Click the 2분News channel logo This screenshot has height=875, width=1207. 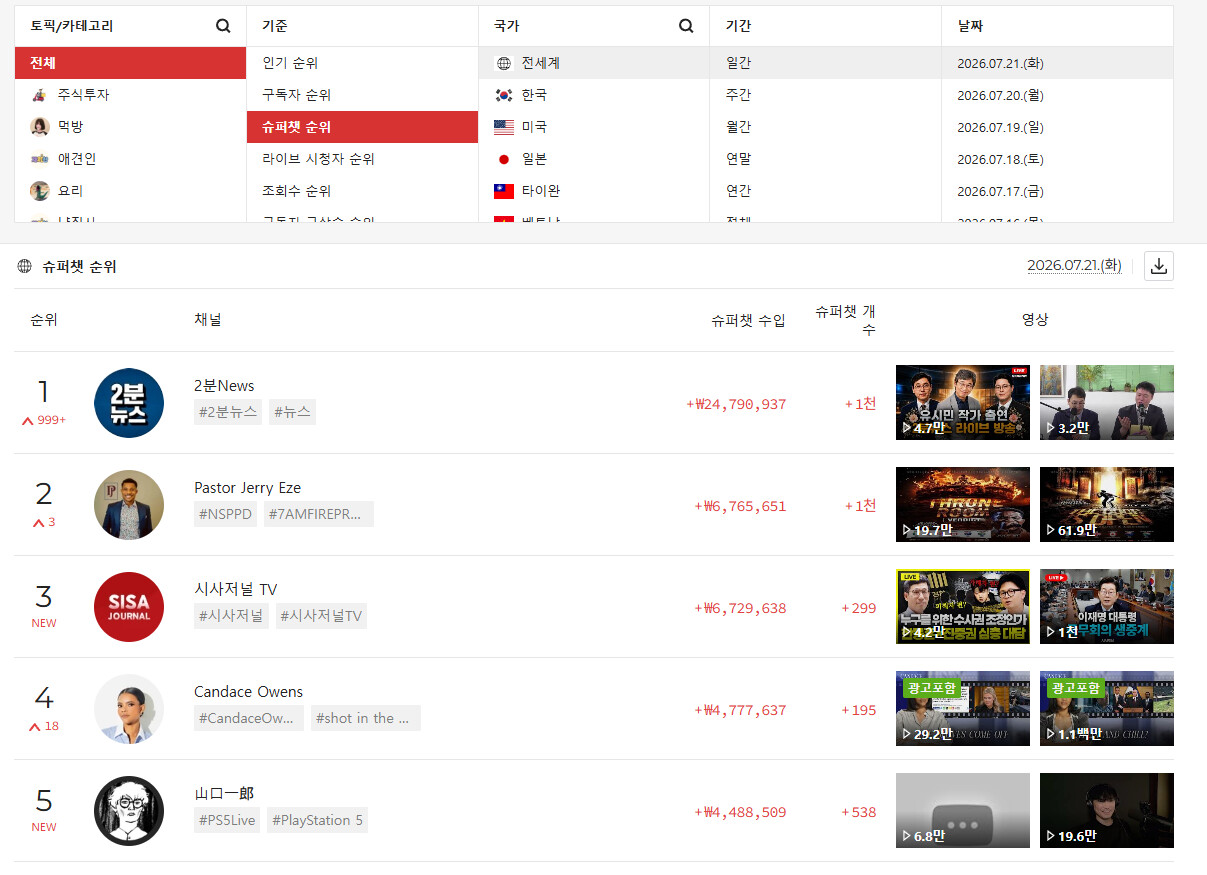(x=129, y=403)
